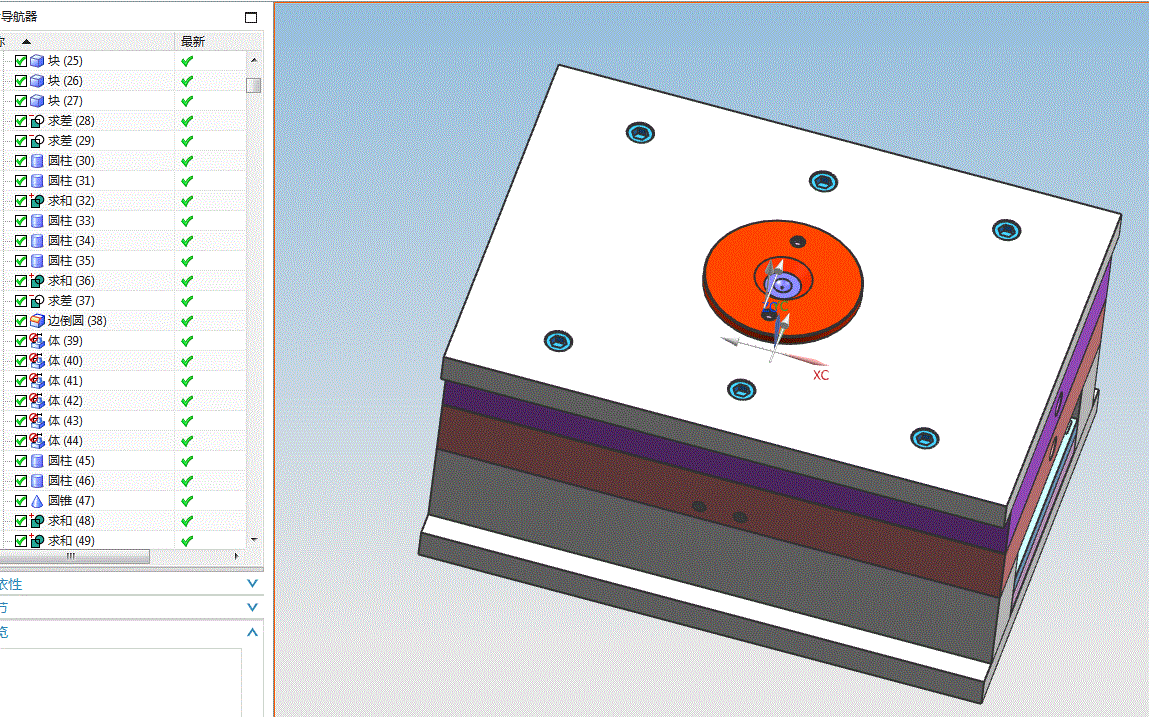This screenshot has height=717, width=1149.
Task: Click the unite icon of 求和 (36)
Action: pos(37,281)
